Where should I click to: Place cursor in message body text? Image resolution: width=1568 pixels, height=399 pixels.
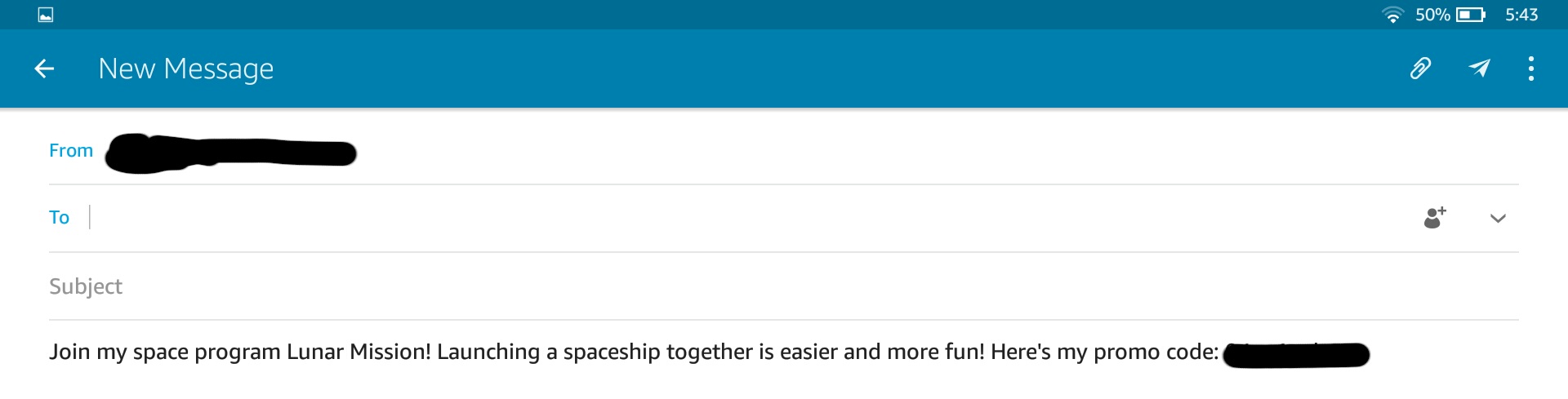(x=709, y=352)
